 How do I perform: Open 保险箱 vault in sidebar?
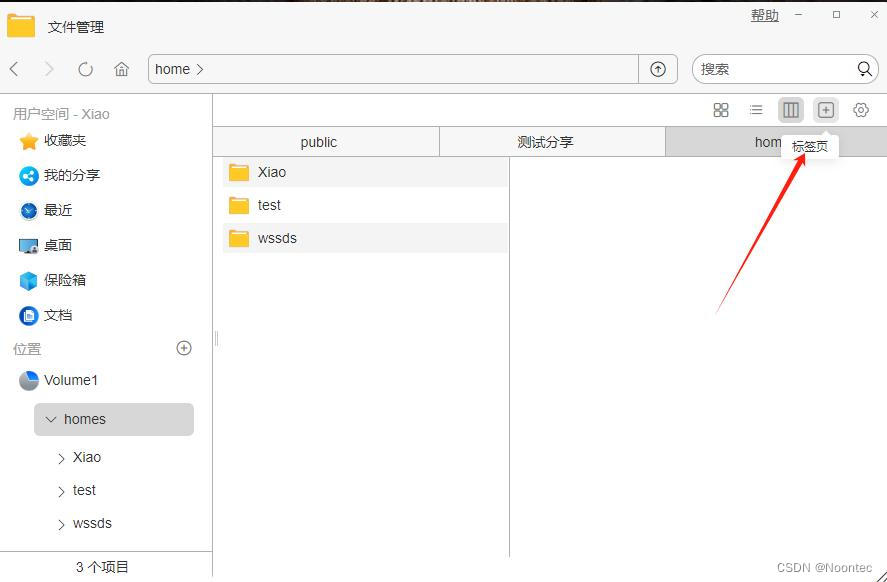coord(53,281)
